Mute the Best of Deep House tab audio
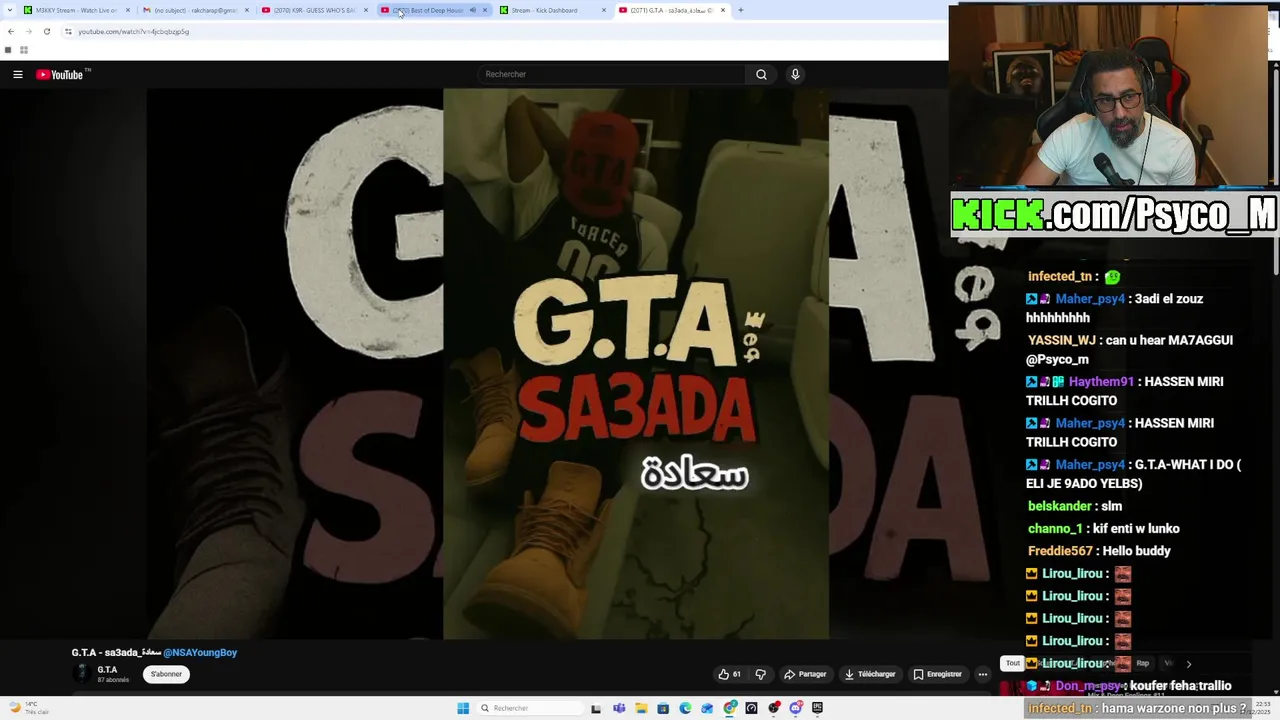This screenshot has width=1280, height=720. [473, 10]
